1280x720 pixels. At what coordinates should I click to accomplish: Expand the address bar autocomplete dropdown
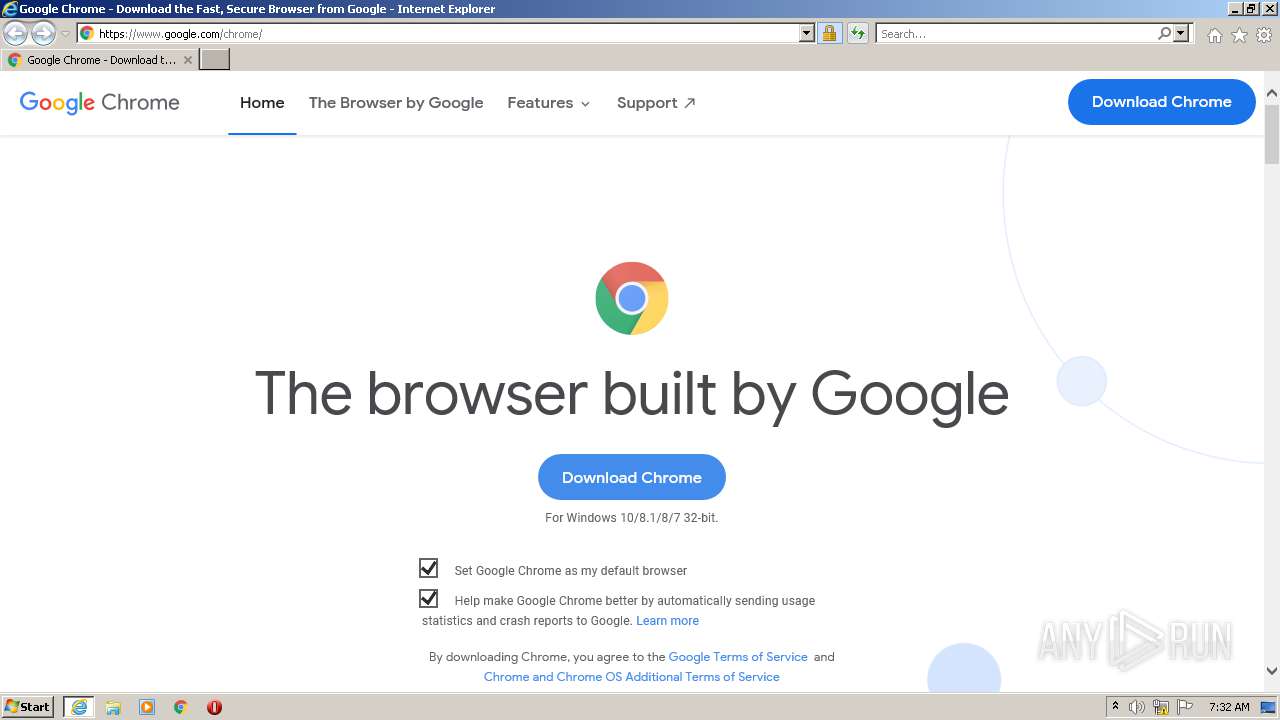[x=807, y=33]
